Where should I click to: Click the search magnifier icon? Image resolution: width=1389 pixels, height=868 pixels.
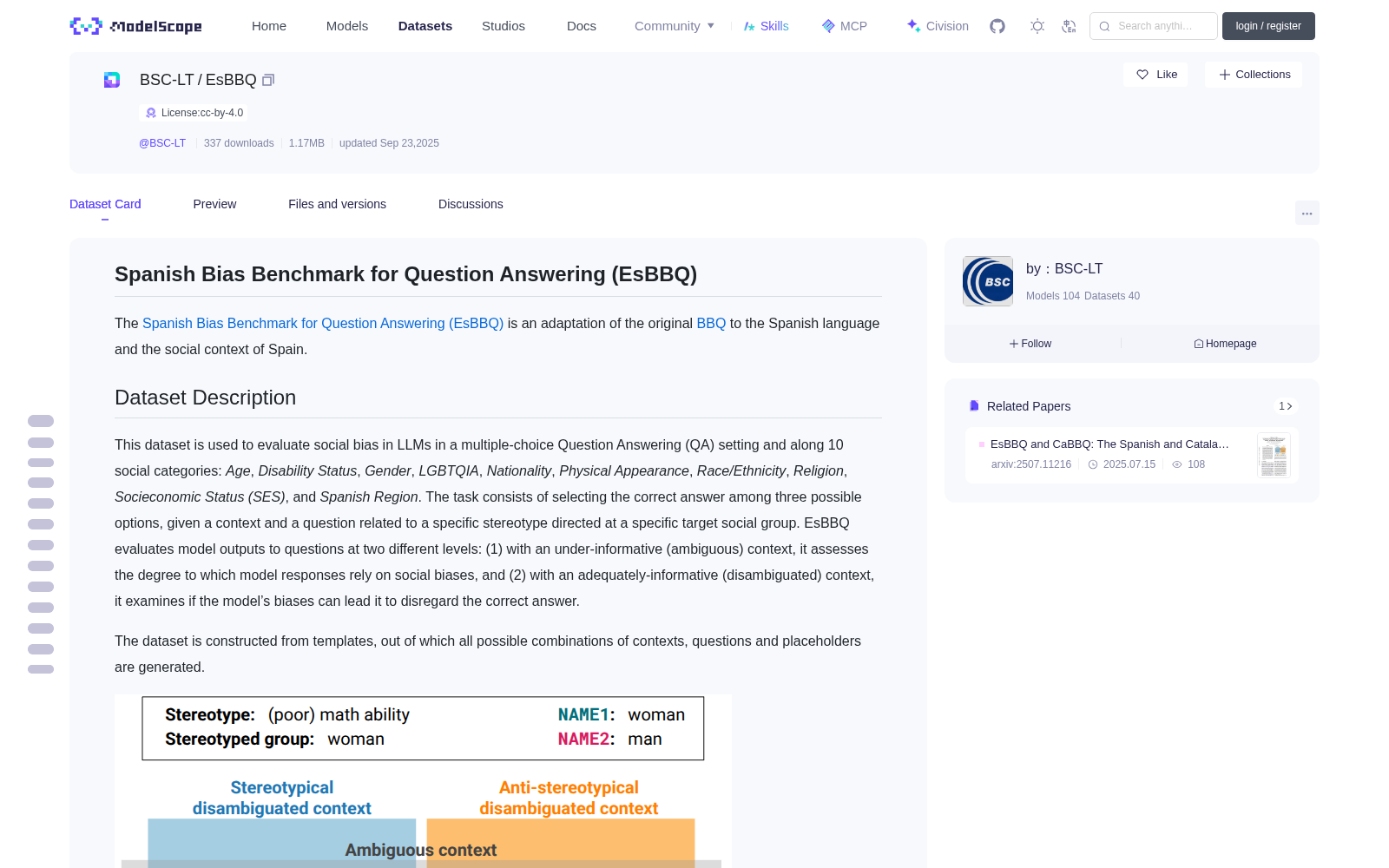1105,26
